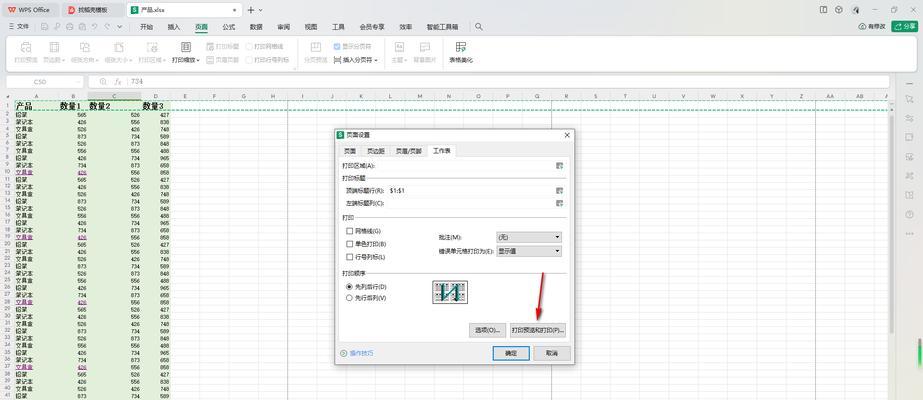This screenshot has height=400, width=923.
Task: Click the fx insert function icon
Action: click(x=118, y=82)
